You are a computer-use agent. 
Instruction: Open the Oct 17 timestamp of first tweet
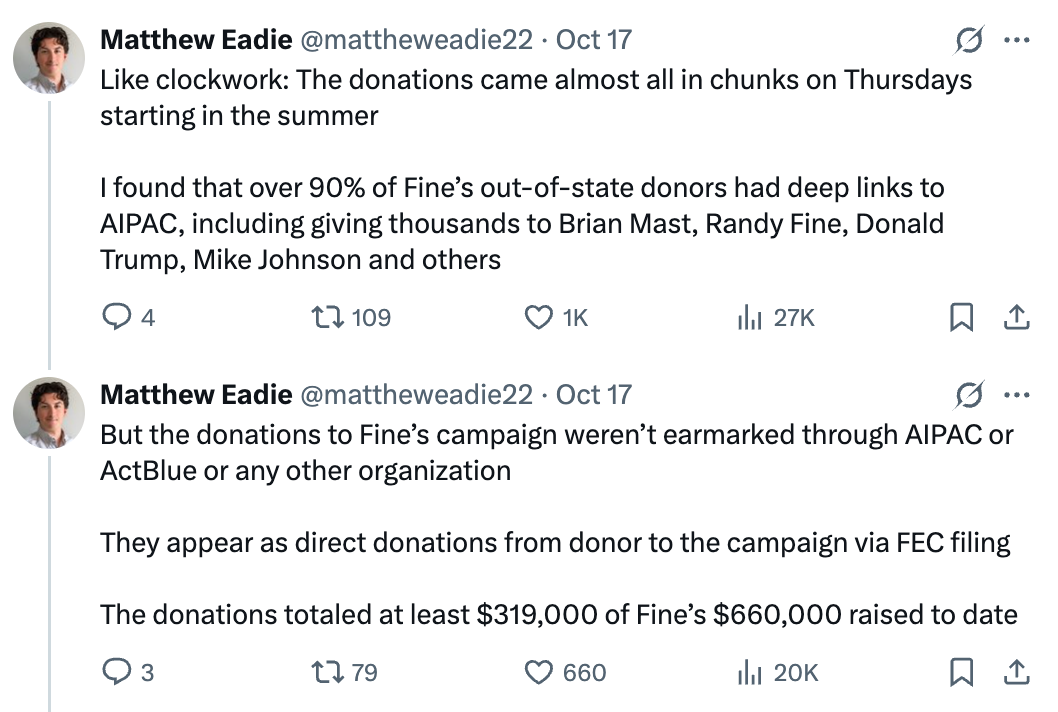(594, 40)
